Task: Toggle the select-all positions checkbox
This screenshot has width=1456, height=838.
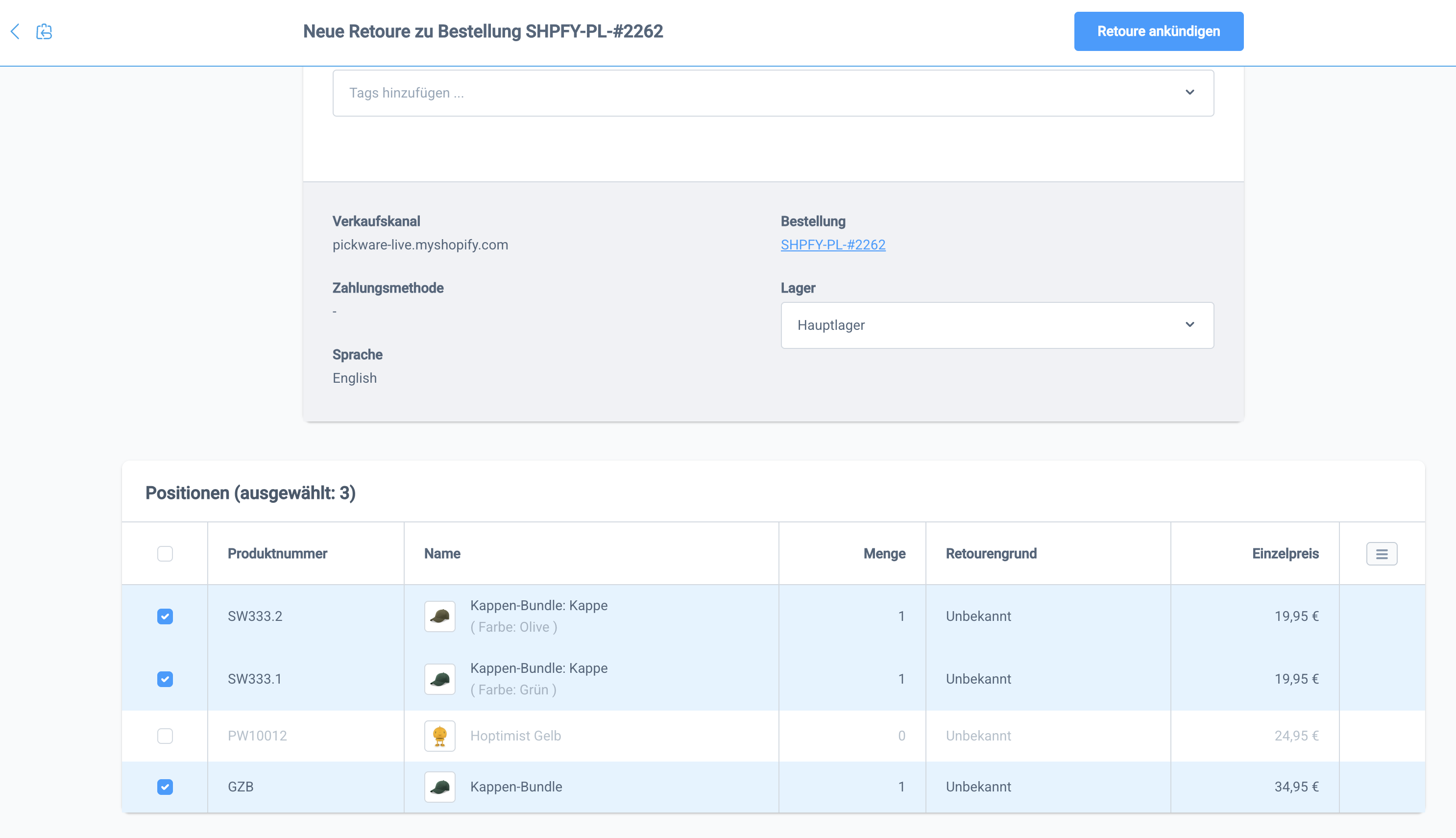Action: (x=165, y=554)
